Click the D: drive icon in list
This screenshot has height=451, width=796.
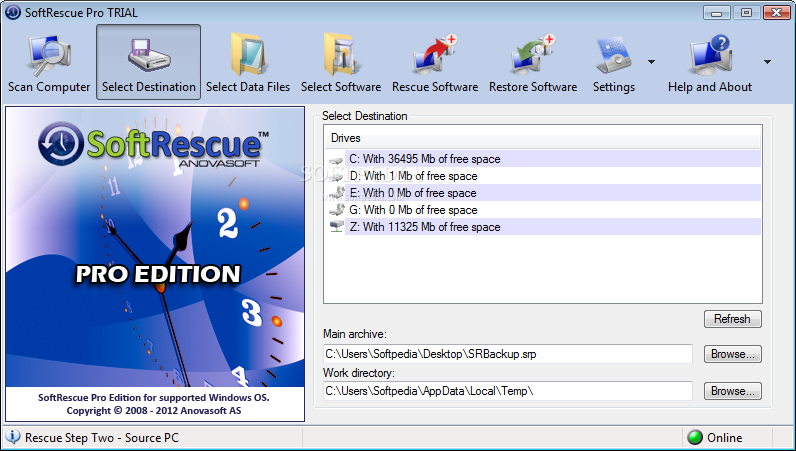click(x=336, y=177)
